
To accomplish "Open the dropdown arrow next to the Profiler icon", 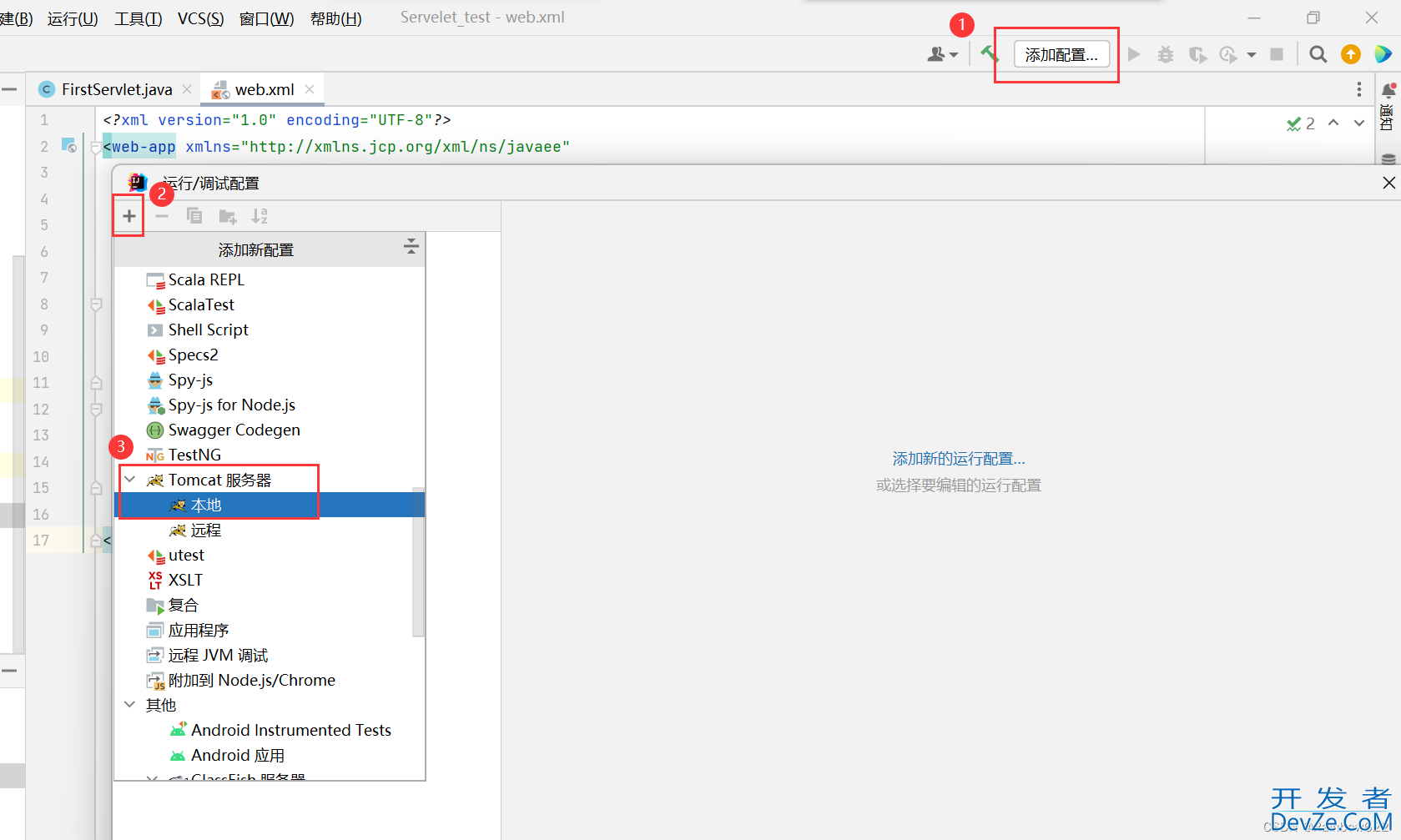I will [1251, 55].
